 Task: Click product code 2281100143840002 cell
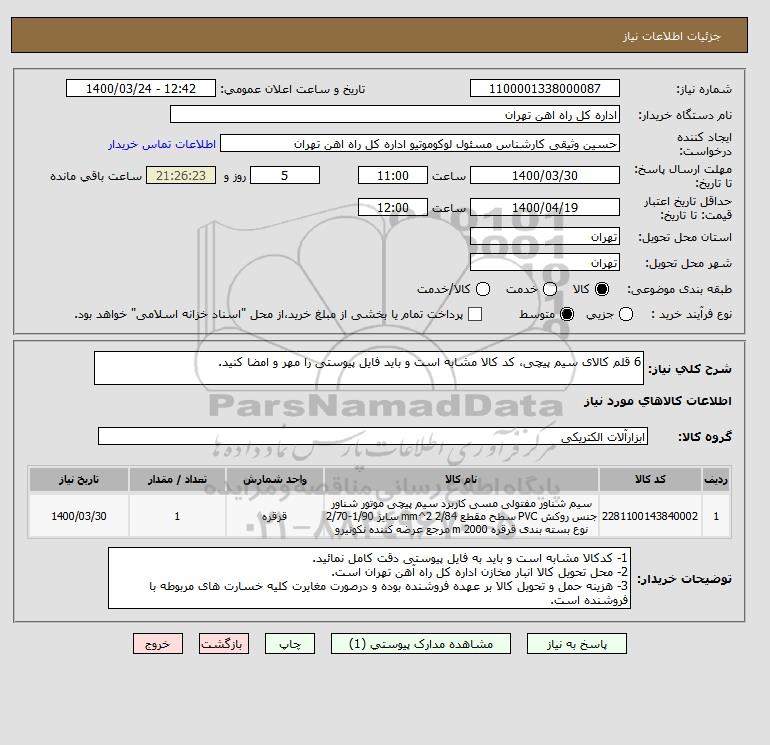coord(650,516)
